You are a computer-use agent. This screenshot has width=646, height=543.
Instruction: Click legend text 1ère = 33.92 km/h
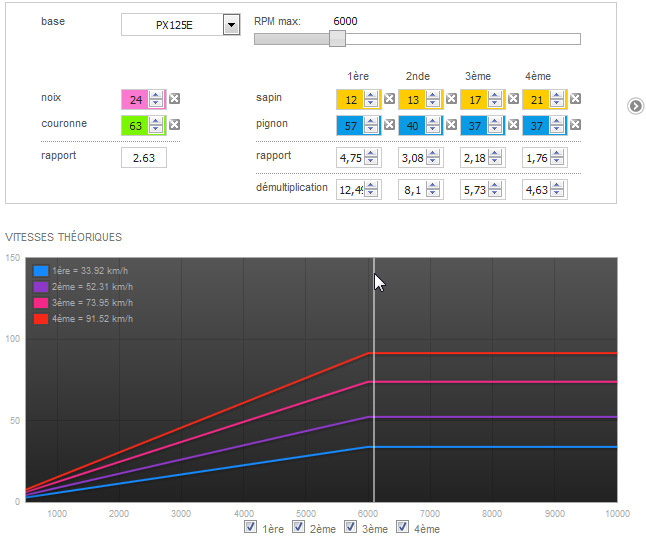pos(90,271)
